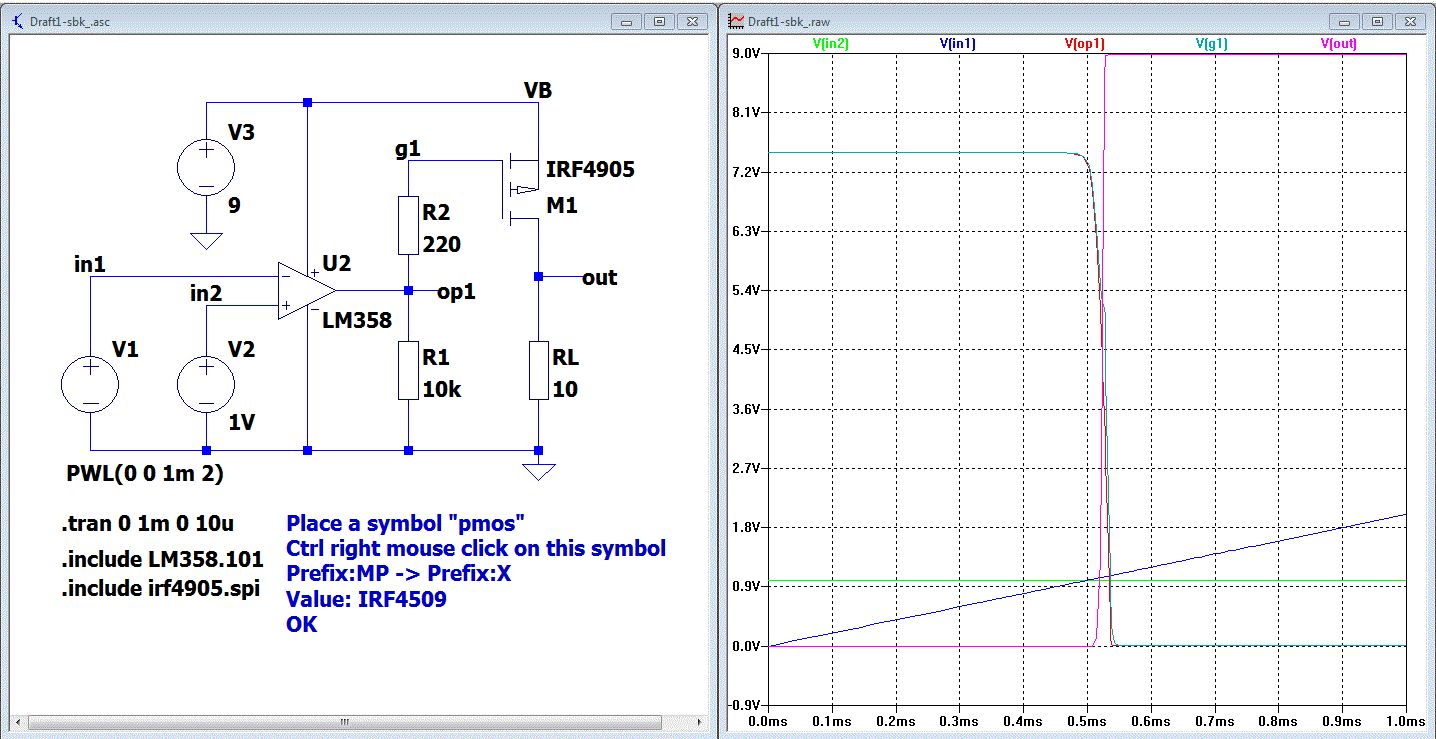Click the schematic scrollbar's left arrow

pos(21,722)
